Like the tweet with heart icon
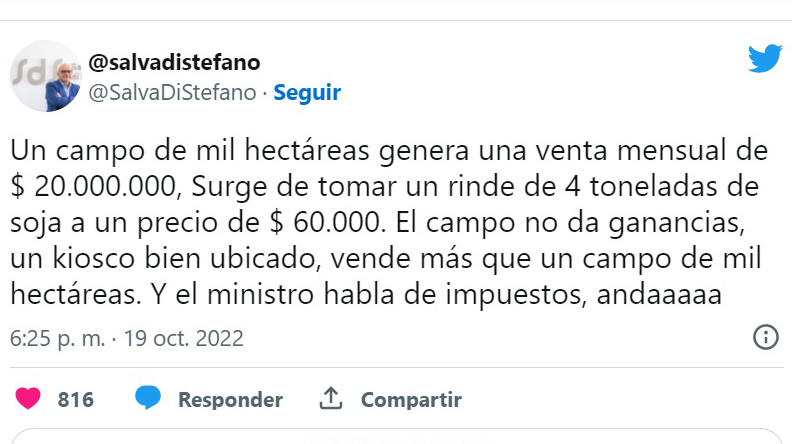The image size is (792, 444). tap(29, 399)
